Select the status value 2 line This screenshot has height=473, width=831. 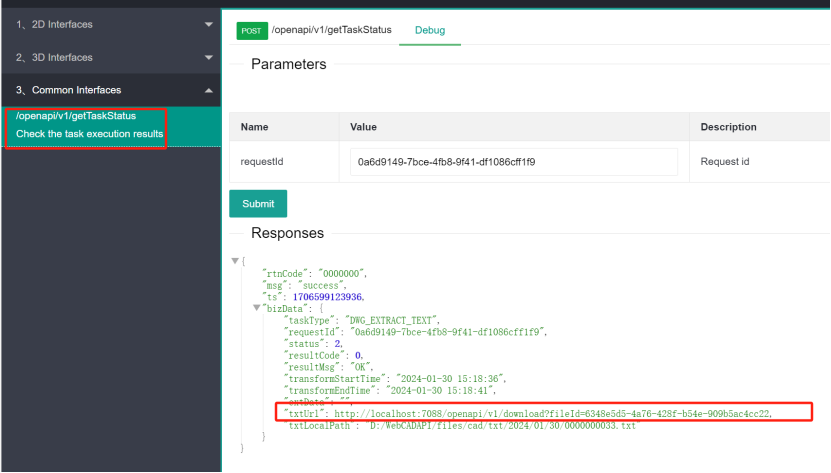[x=314, y=344]
